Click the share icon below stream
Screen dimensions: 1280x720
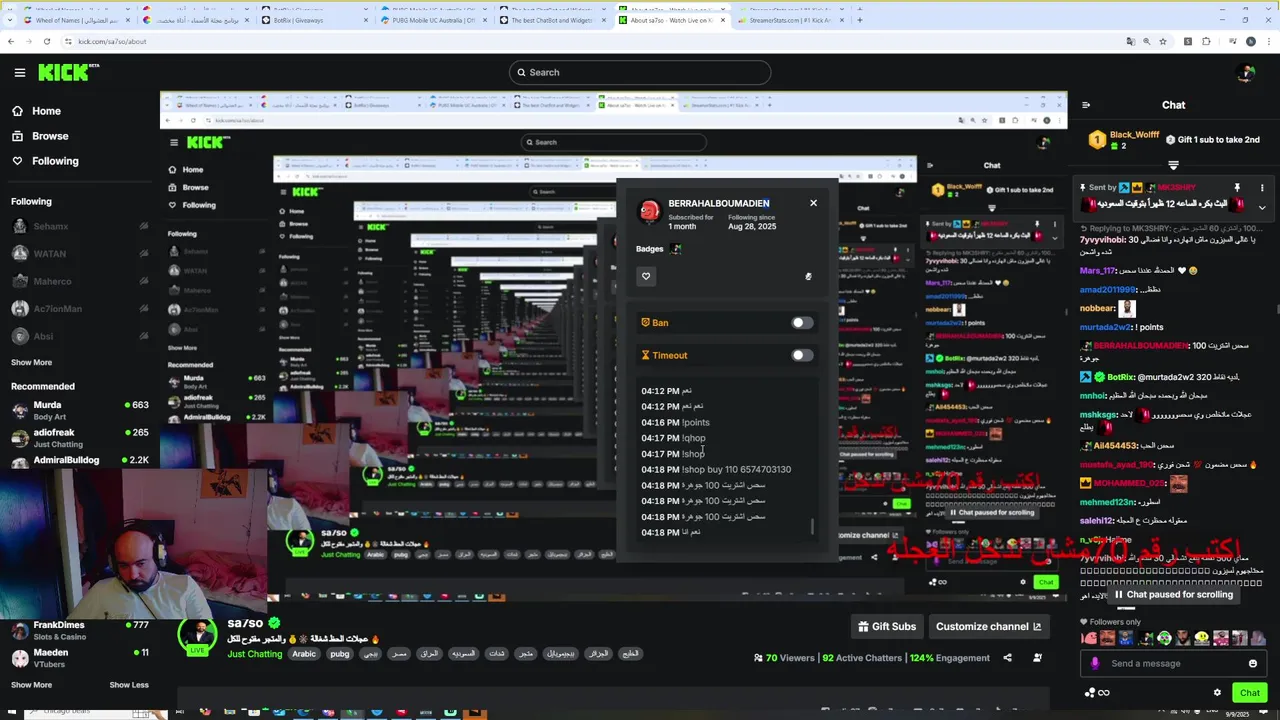coord(1007,658)
